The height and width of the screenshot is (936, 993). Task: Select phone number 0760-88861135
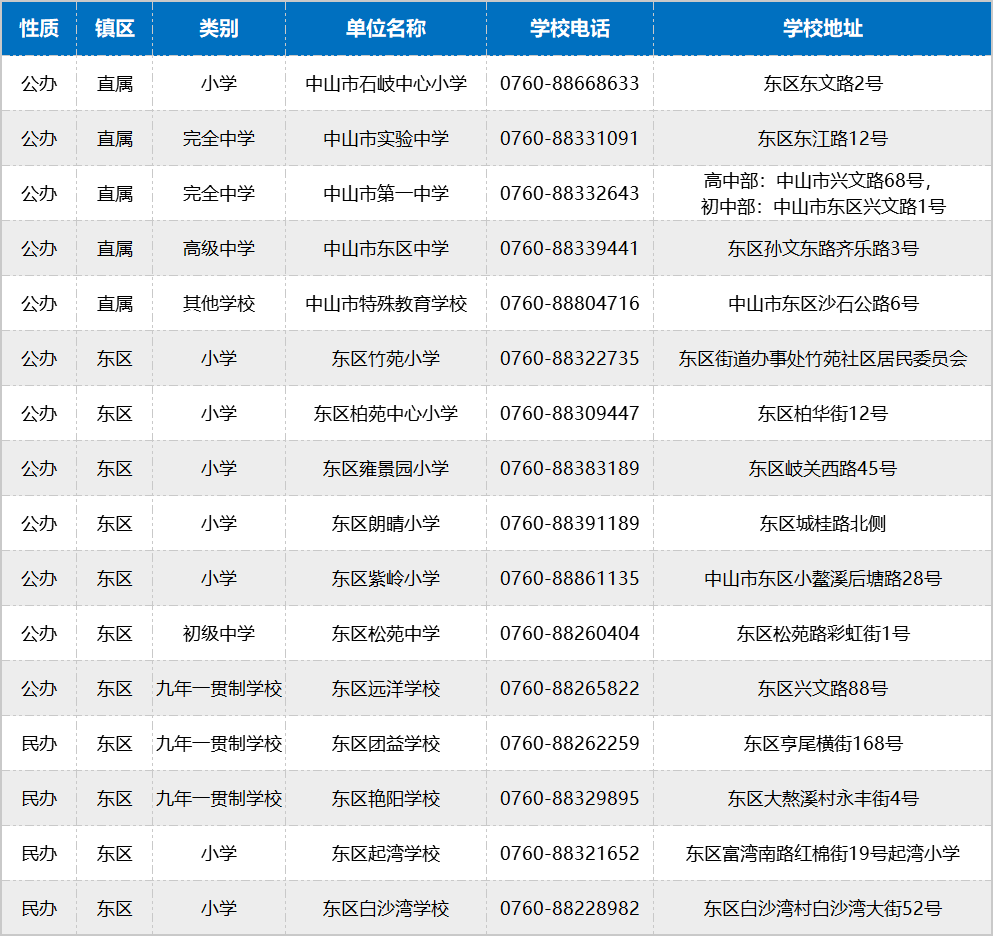570,579
